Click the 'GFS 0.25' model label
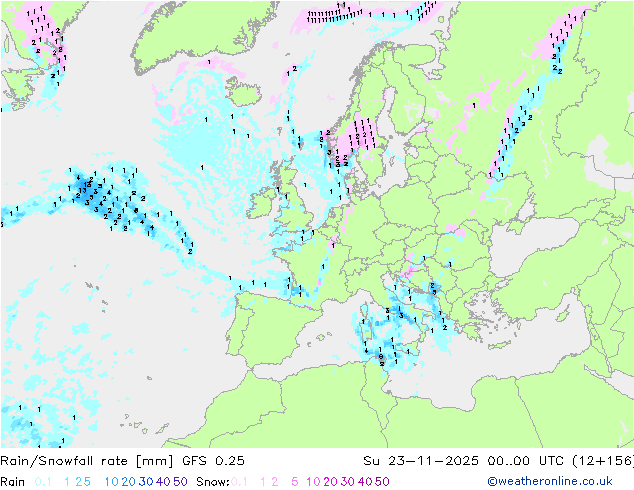634x490 pixels. coord(213,461)
